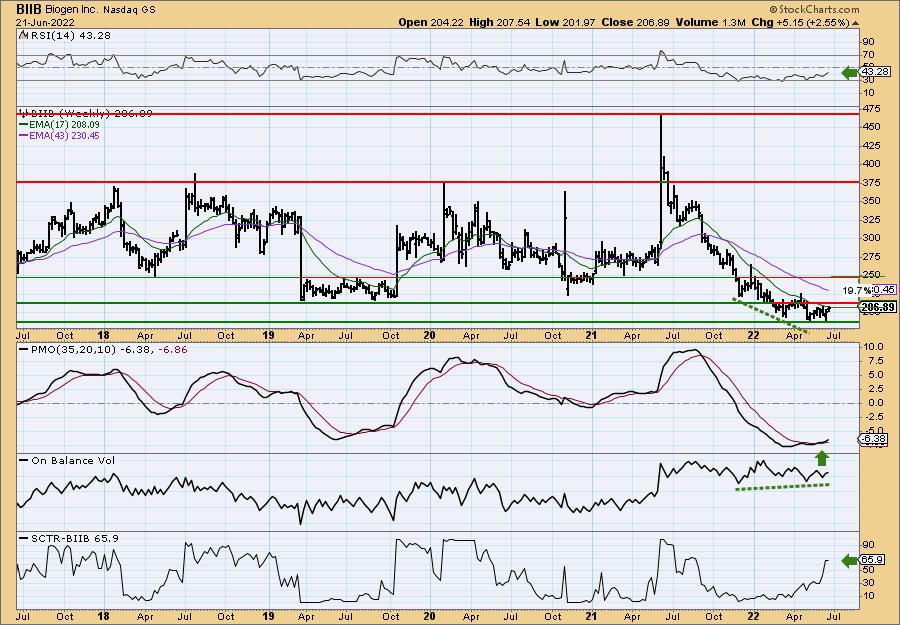Click the 400 price axis label
The height and width of the screenshot is (625, 900).
[871, 164]
